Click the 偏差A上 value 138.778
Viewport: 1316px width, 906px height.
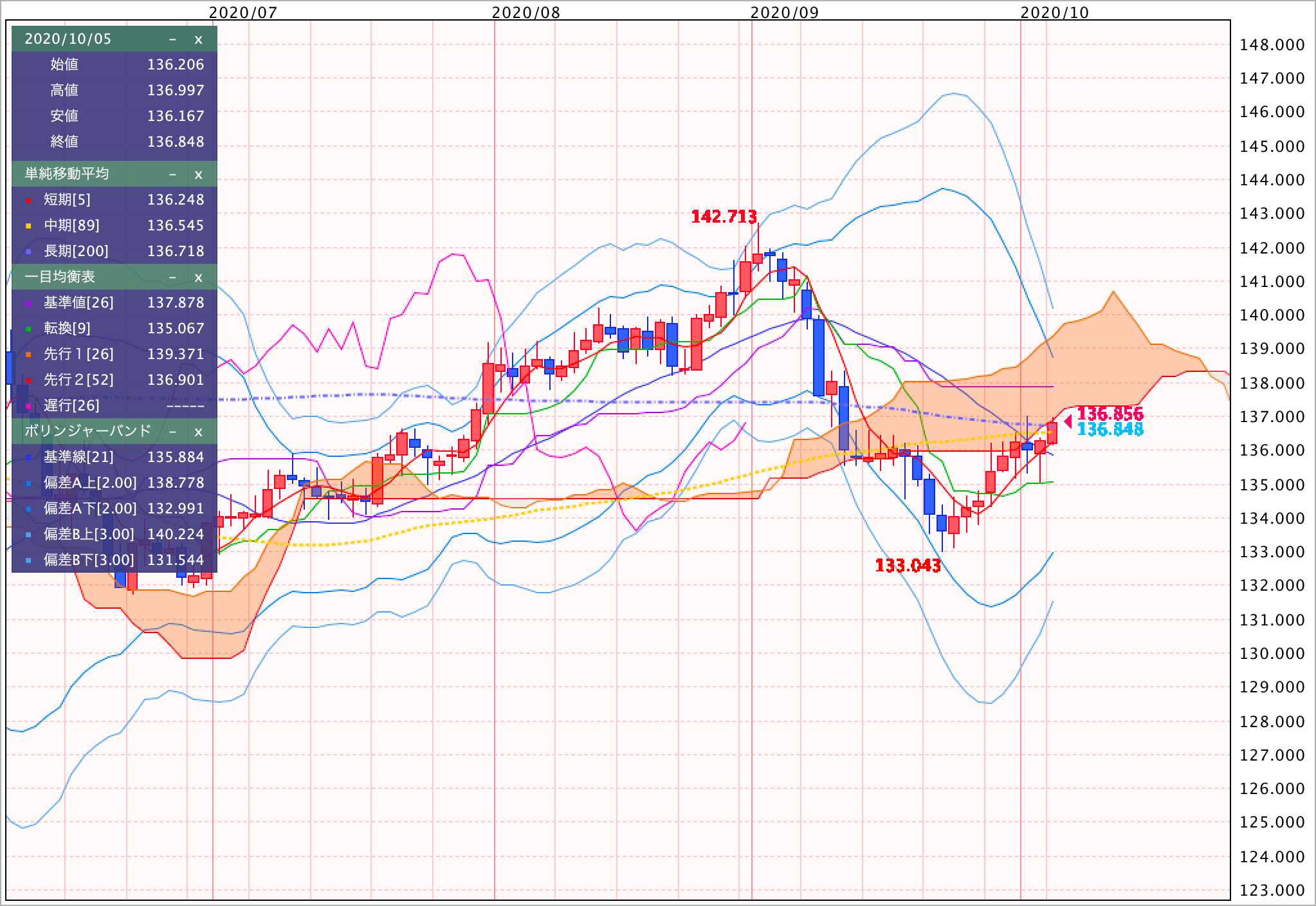(x=176, y=483)
